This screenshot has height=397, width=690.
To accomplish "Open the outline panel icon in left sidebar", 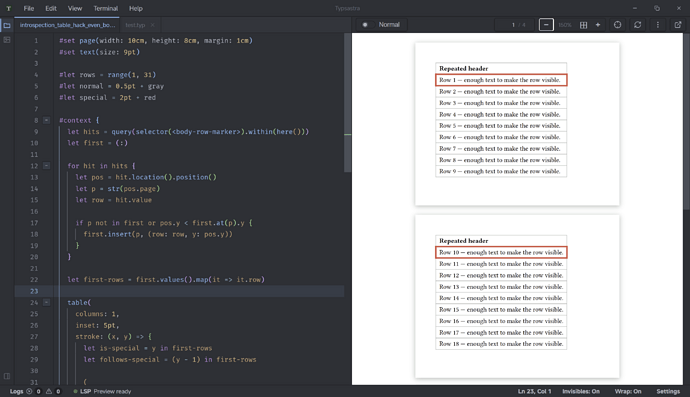I will point(7,40).
